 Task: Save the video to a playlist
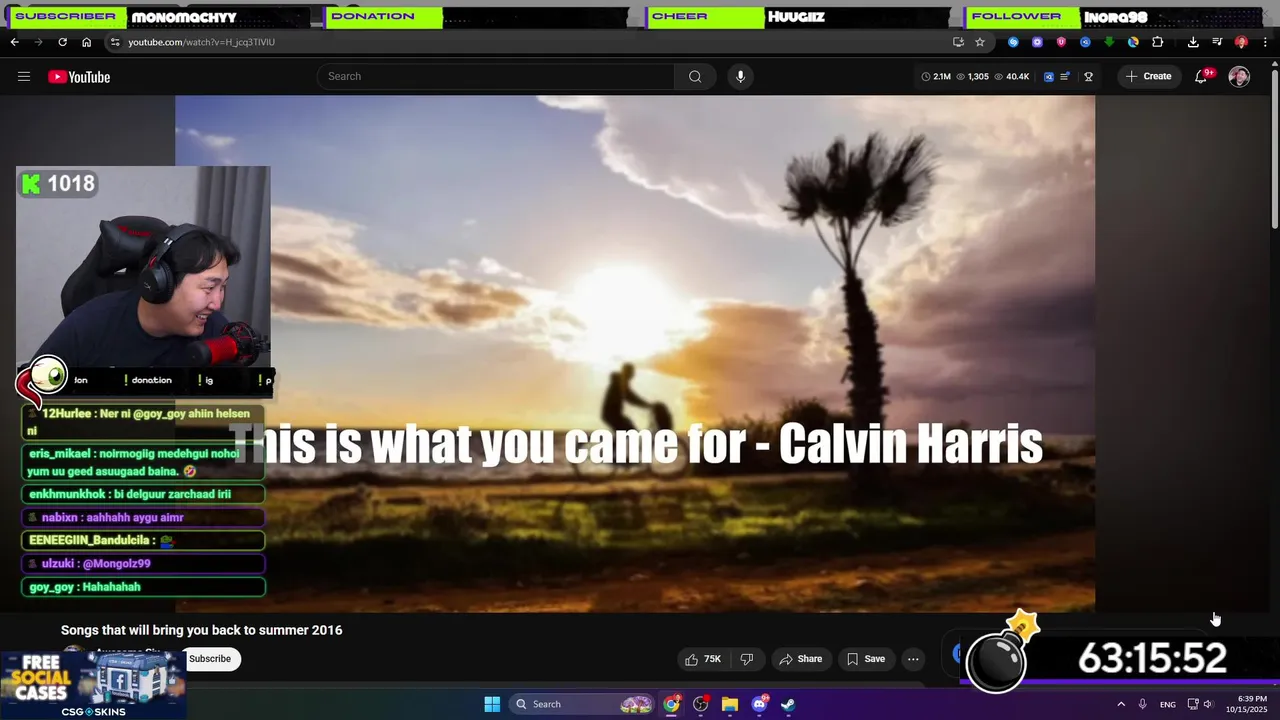[x=866, y=659]
